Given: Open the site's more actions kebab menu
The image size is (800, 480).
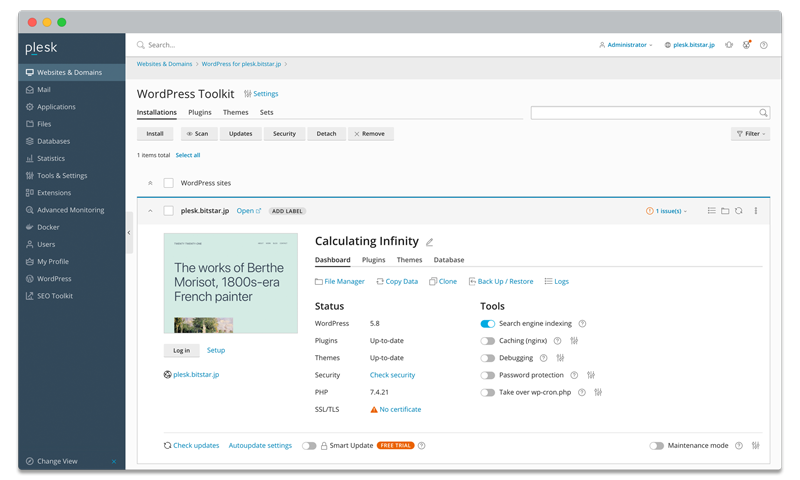Looking at the screenshot, I should point(756,211).
